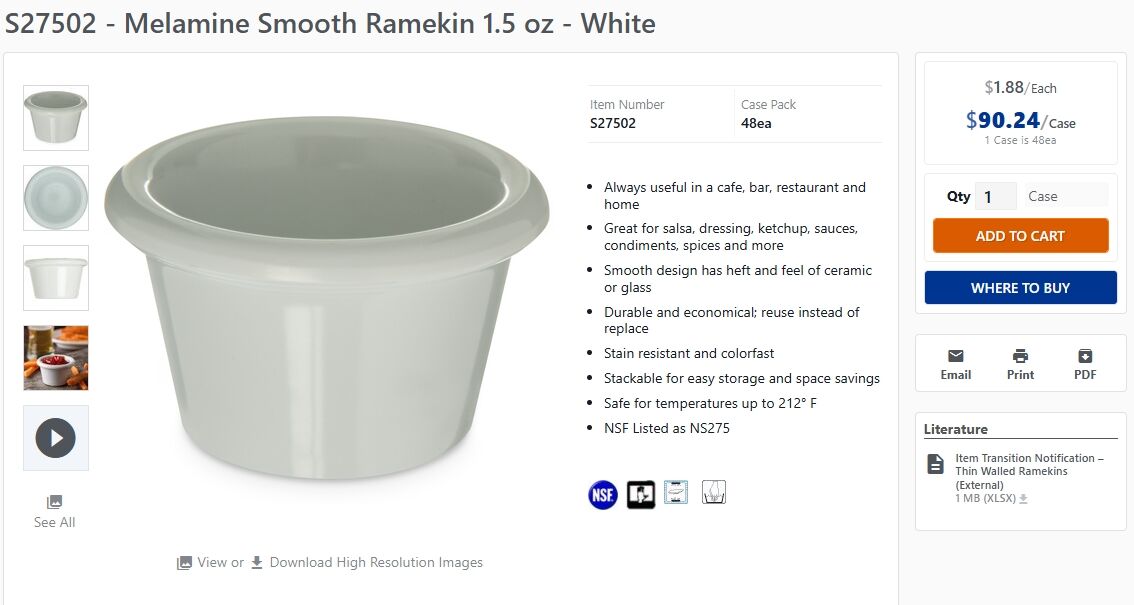Click the Email envelope icon
The image size is (1134, 605).
[x=955, y=356]
